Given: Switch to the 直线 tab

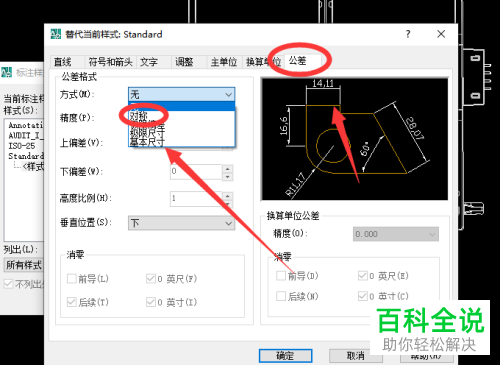Looking at the screenshot, I should point(63,62).
